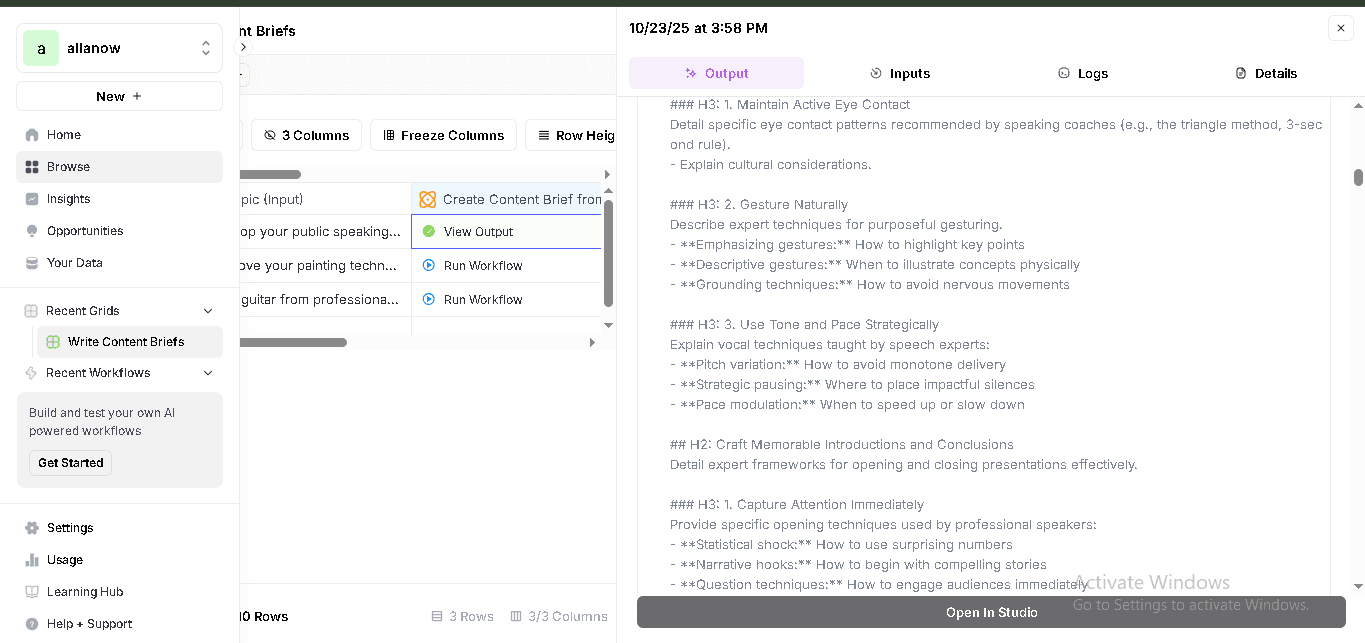Click the Insights sidebar icon
Screen dimensions: 1365x643
(32, 199)
